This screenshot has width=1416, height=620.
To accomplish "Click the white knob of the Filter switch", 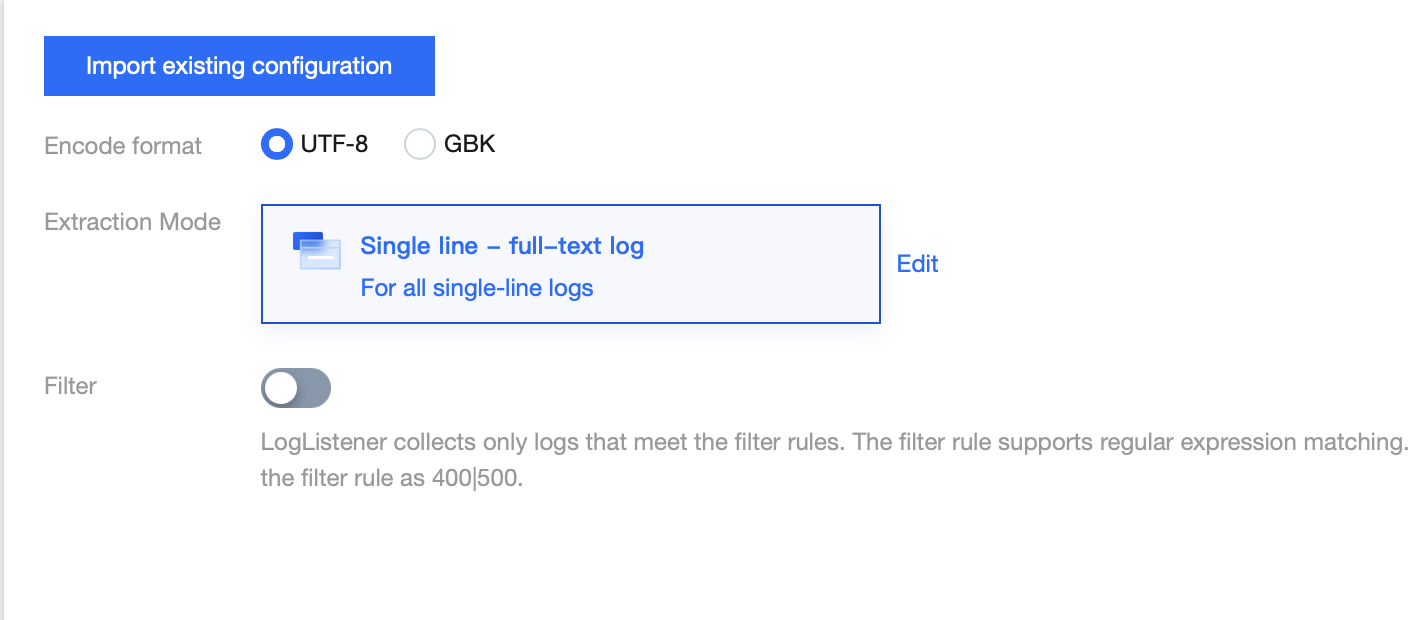I will (282, 388).
